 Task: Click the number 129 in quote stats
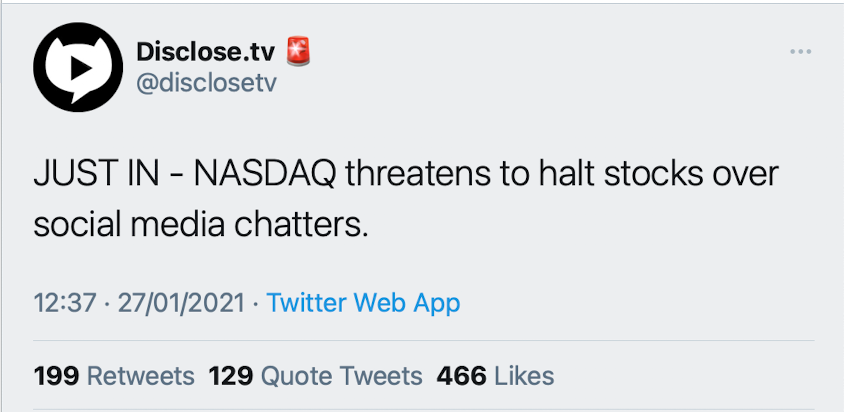coord(230,376)
